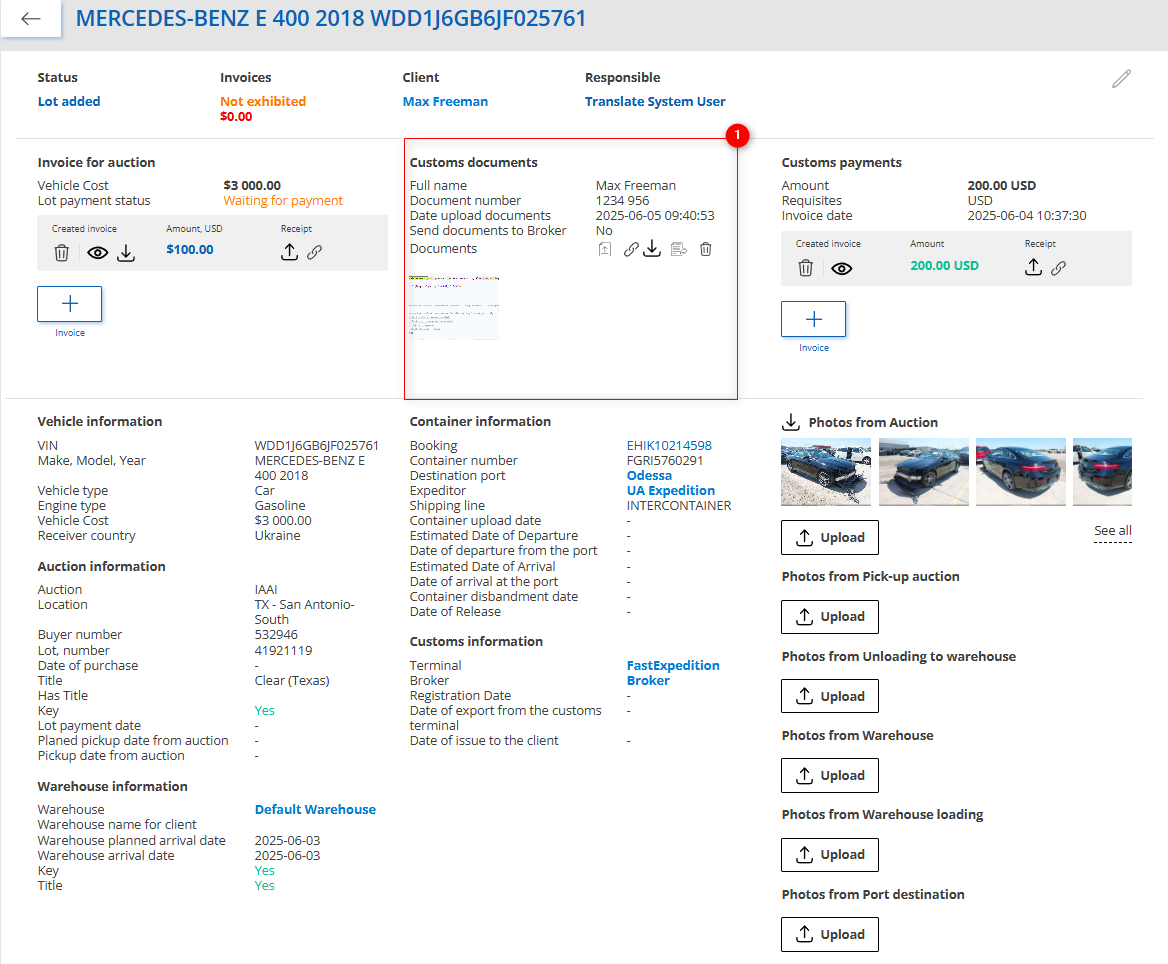Image resolution: width=1168 pixels, height=964 pixels.
Task: Select invoice date 2025-06-04 10:37:30
Action: (1026, 215)
